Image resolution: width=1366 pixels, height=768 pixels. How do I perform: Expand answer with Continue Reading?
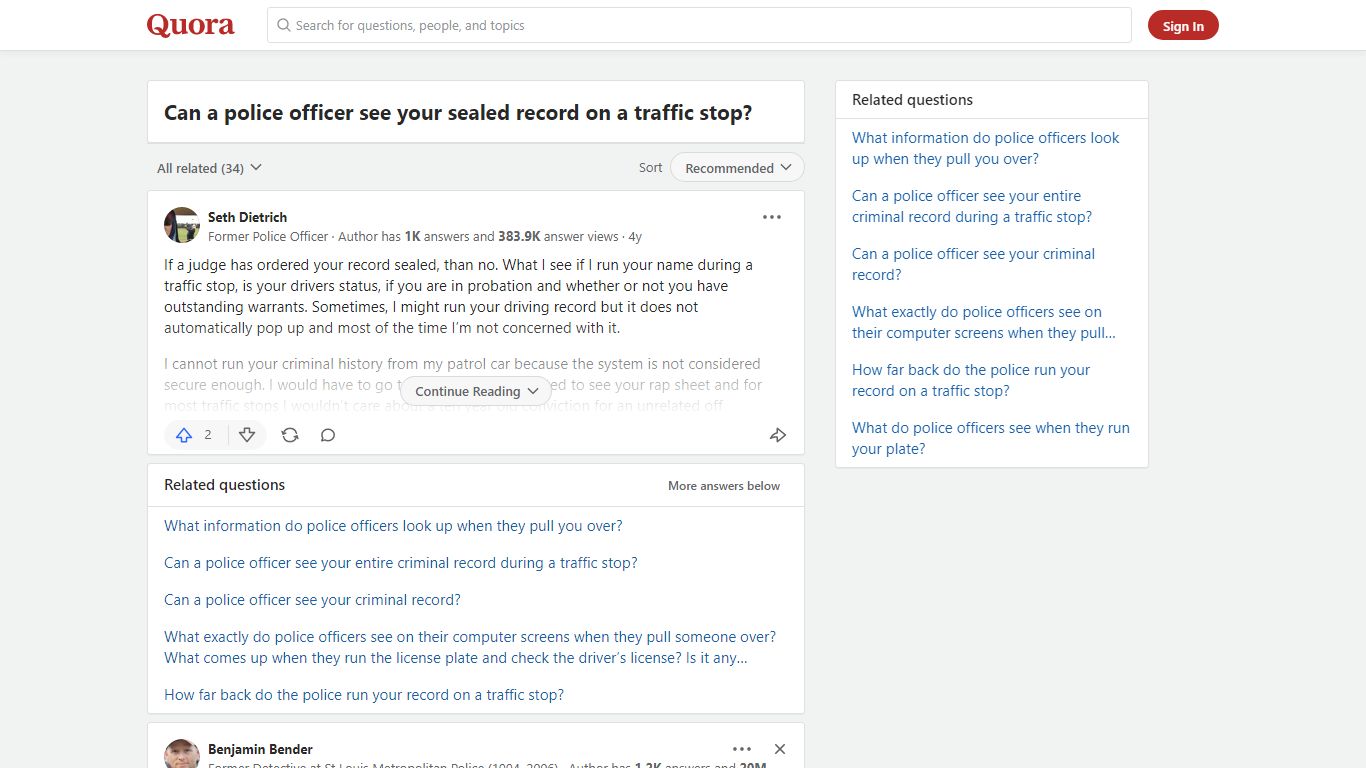pos(476,391)
